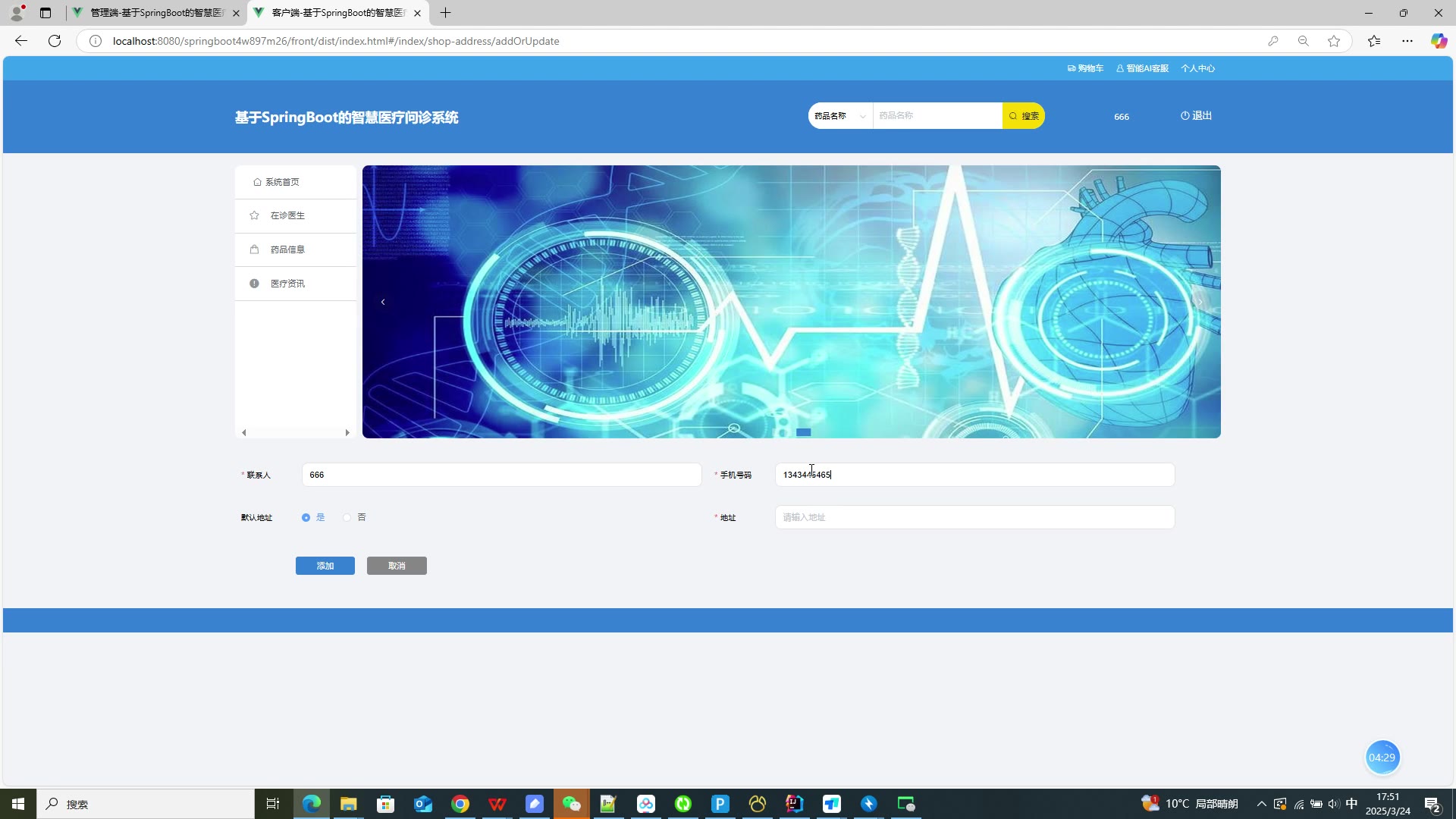Open 智能AI客服 assistant link

(x=1142, y=68)
